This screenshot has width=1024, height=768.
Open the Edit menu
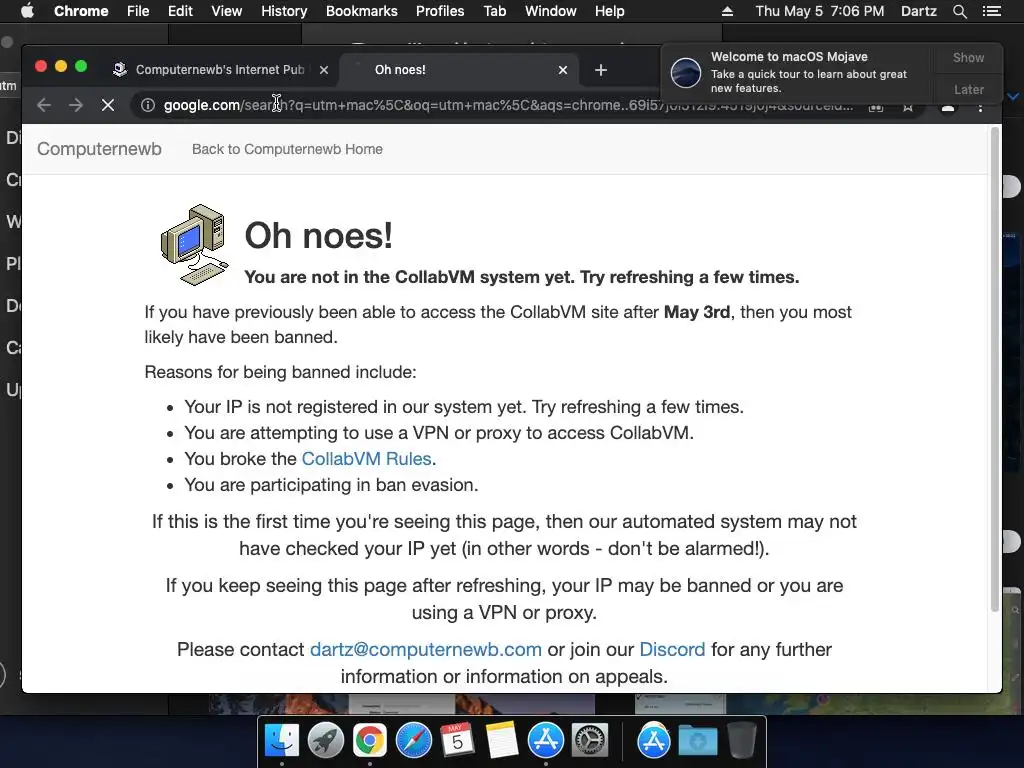coord(180,11)
